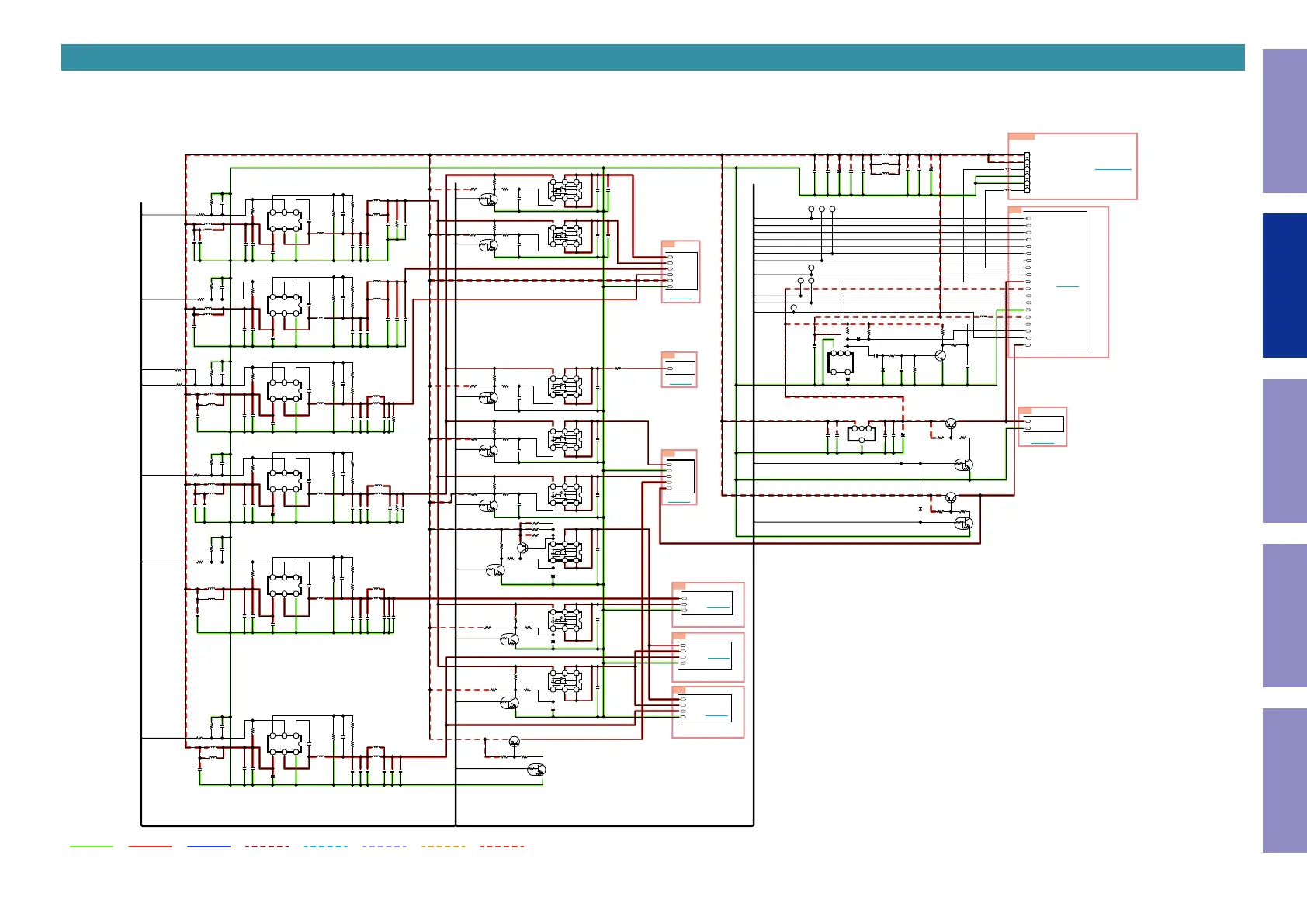
Task: Follow the link in the small two-pin connector box at right
Action: [1043, 443]
